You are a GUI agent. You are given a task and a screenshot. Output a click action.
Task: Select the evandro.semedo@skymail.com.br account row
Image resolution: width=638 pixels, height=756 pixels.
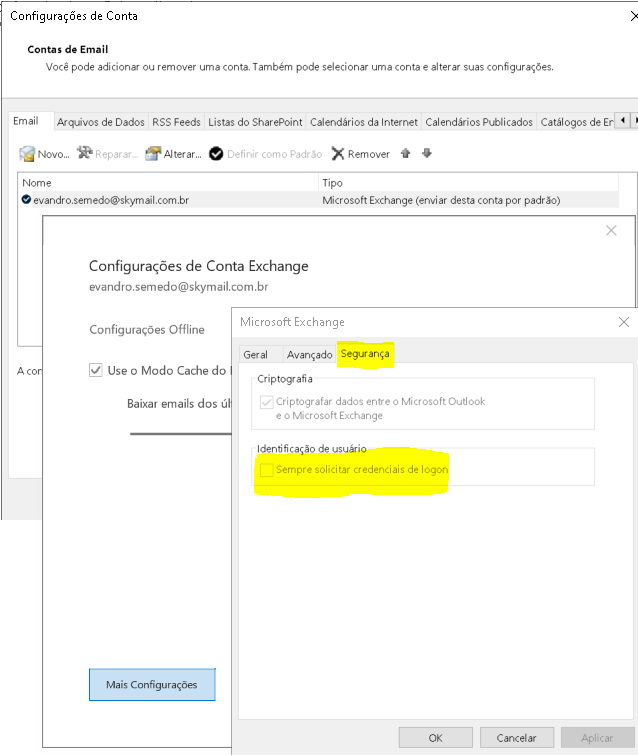[x=318, y=200]
